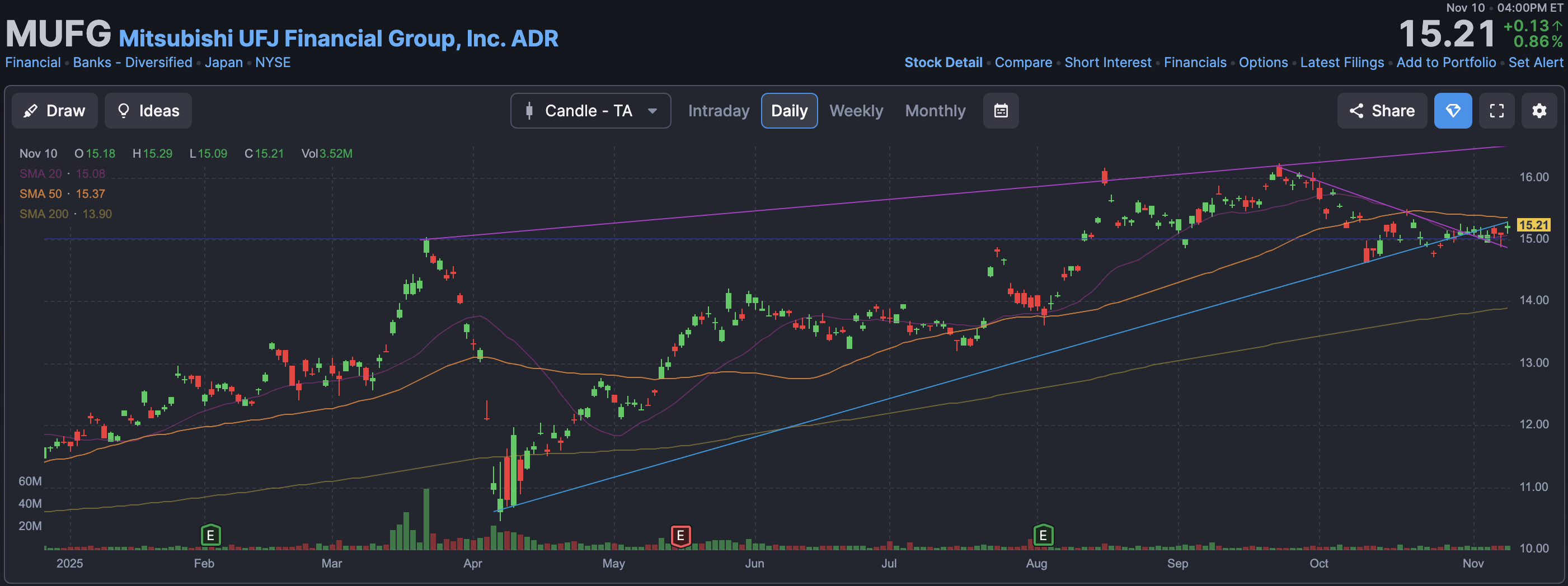The height and width of the screenshot is (586, 1568).
Task: Click the red May earnings E marker
Action: click(x=680, y=536)
